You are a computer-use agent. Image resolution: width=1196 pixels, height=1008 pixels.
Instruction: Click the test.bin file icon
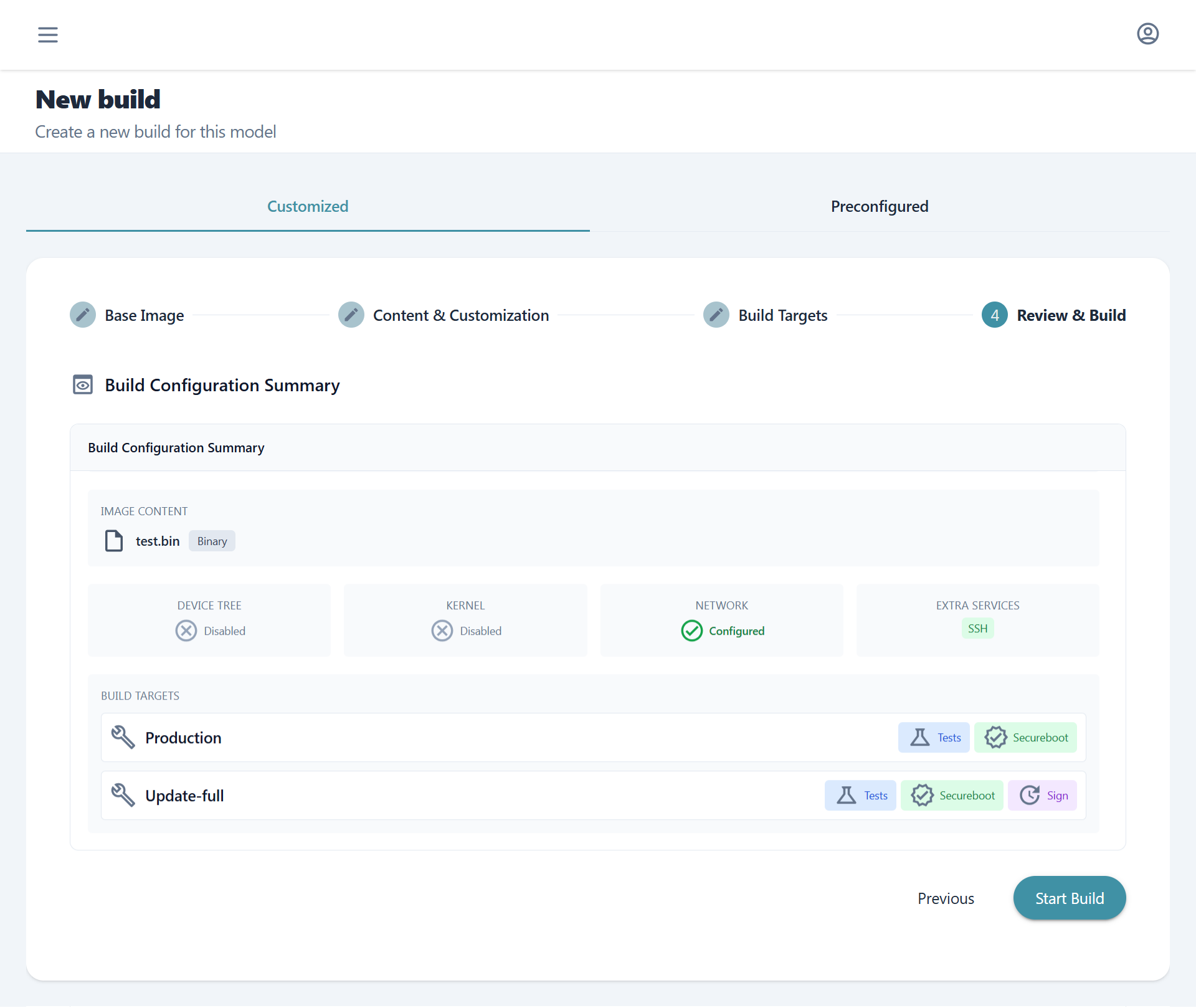114,541
